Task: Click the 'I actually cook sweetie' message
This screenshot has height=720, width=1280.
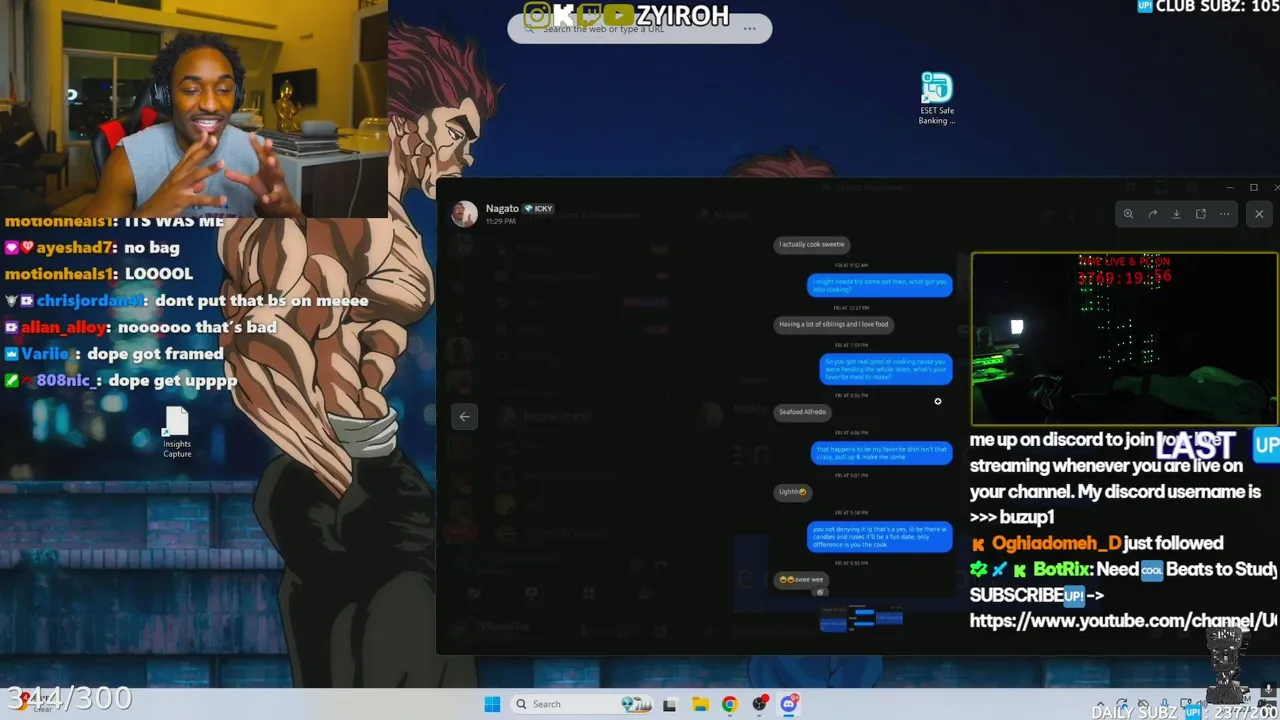Action: 812,244
